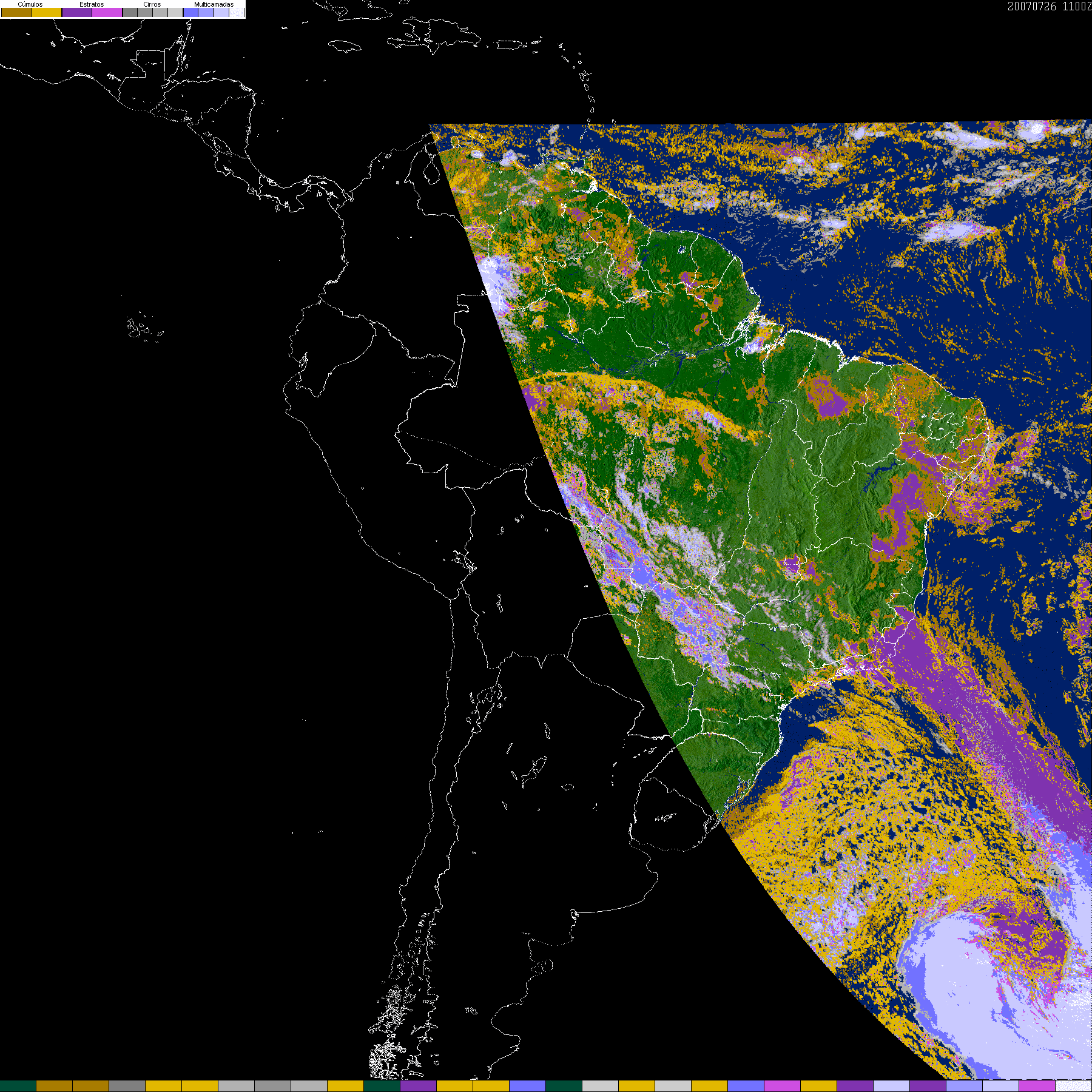Click the darkest gray Cirros legend swatch
The height and width of the screenshot is (1092, 1092).
130,12
